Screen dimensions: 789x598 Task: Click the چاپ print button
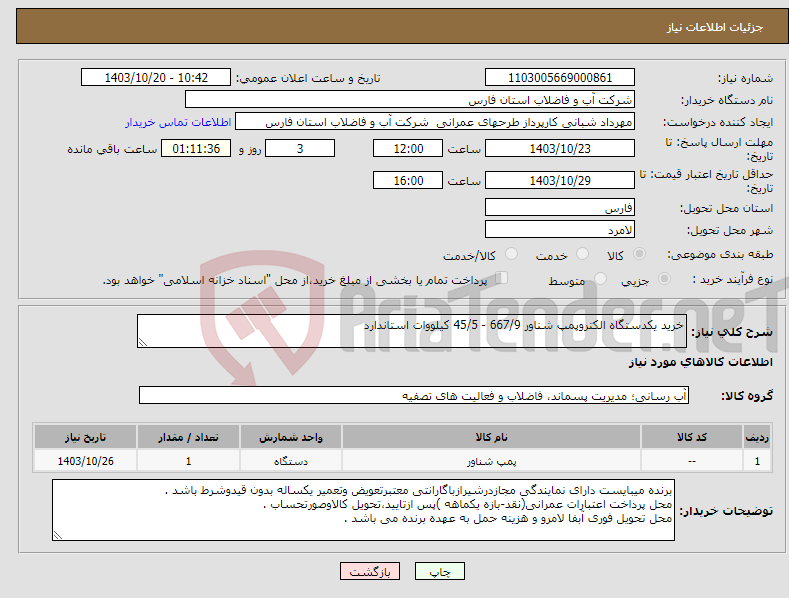[x=440, y=571]
